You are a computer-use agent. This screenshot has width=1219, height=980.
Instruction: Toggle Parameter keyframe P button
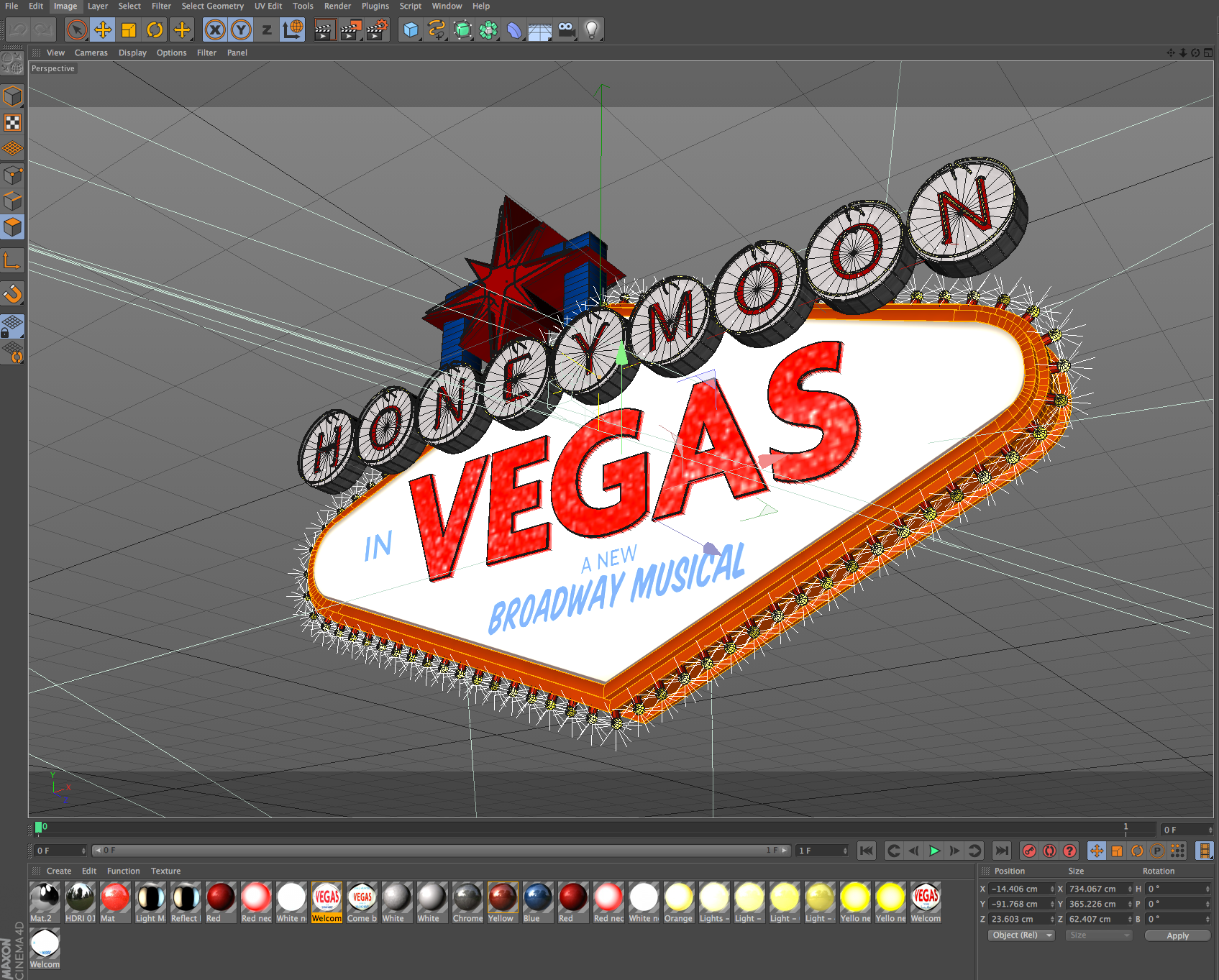click(1157, 851)
